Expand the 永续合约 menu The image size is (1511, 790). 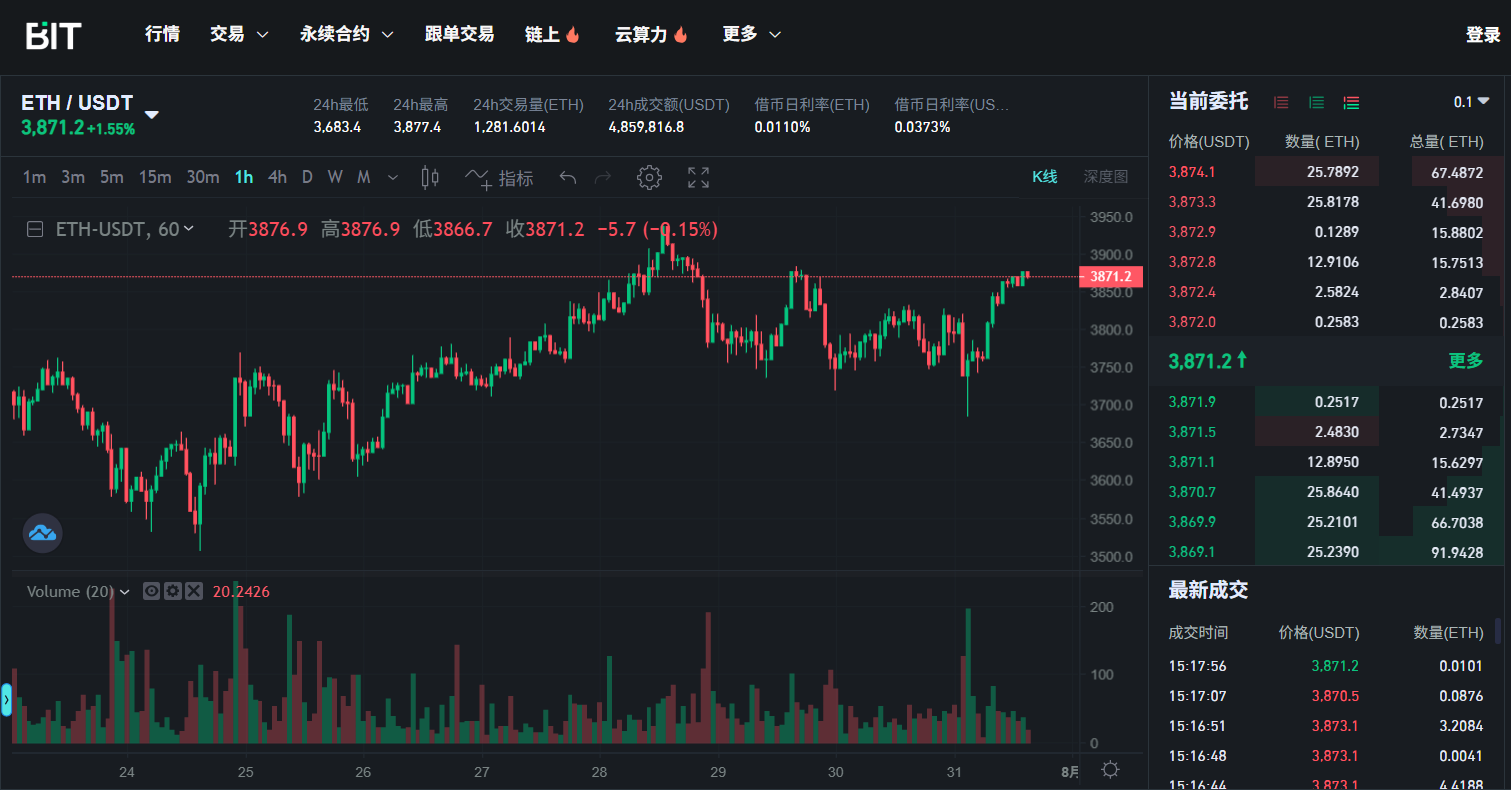click(346, 34)
